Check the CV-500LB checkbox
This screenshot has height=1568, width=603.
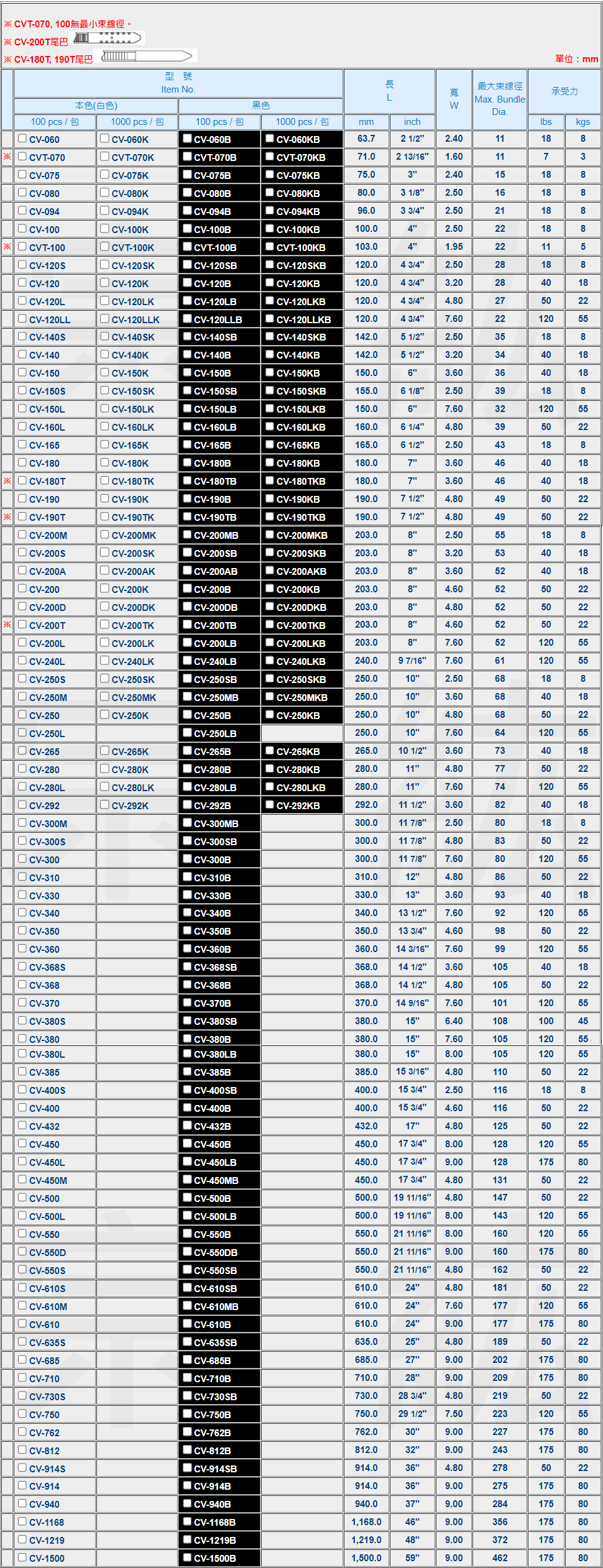click(187, 1216)
